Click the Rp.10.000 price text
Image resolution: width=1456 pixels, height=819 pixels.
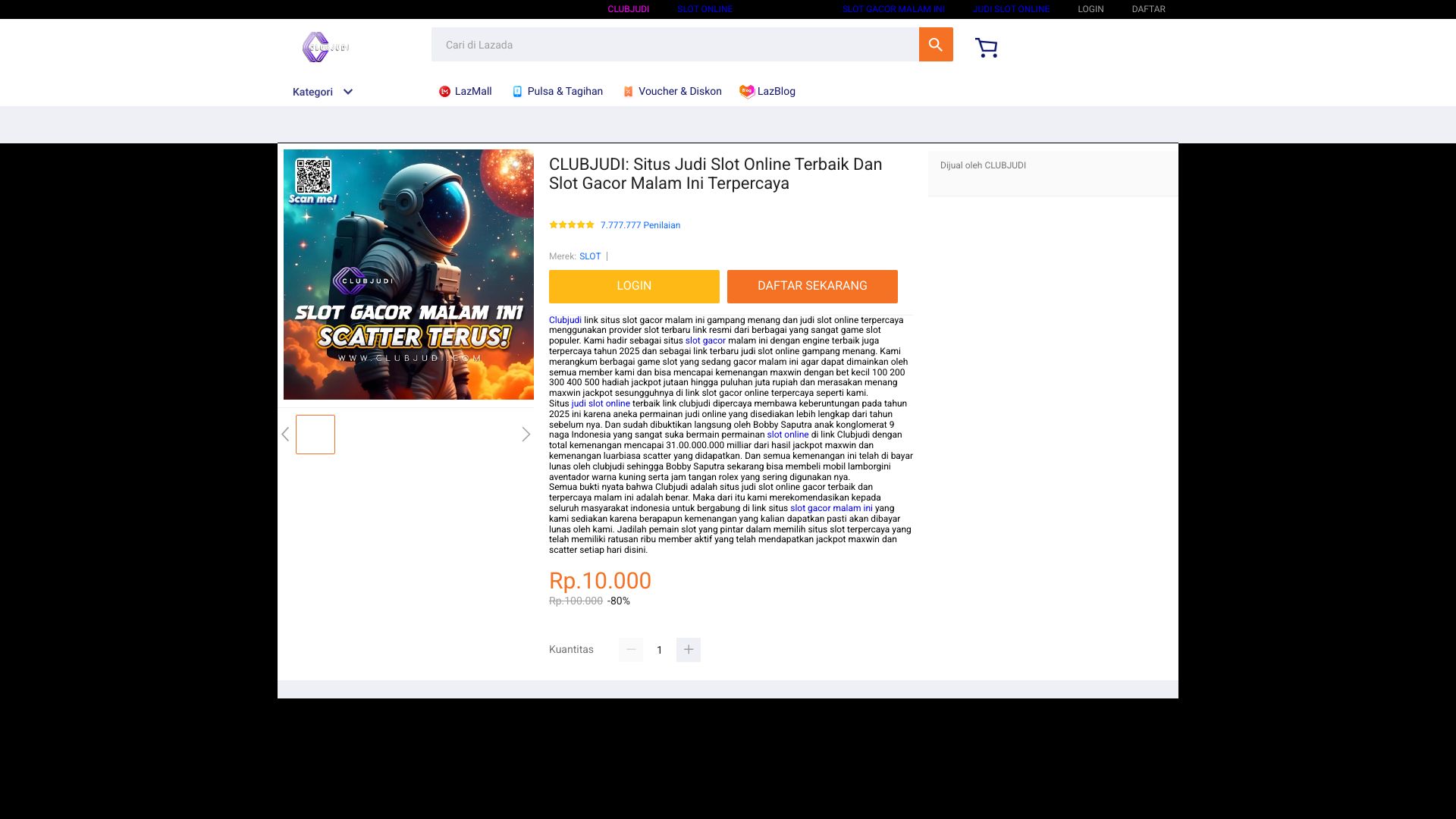point(600,581)
